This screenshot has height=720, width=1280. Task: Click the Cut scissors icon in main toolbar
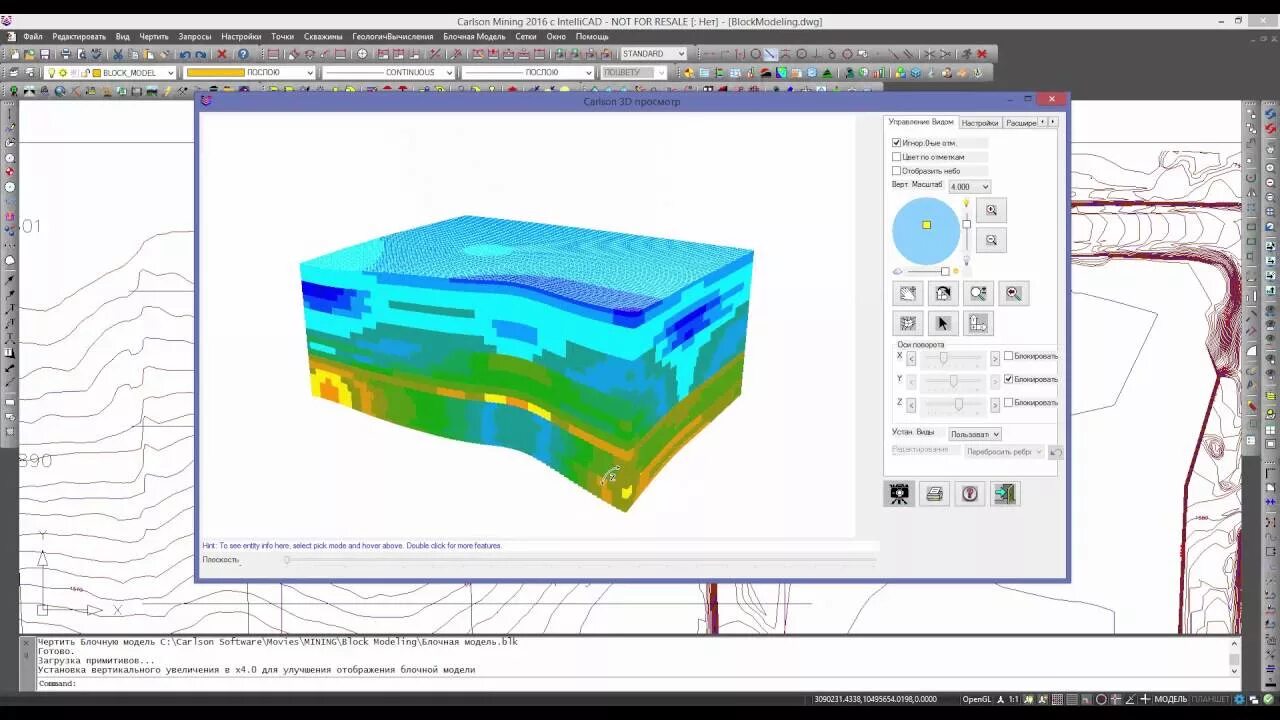click(x=118, y=54)
